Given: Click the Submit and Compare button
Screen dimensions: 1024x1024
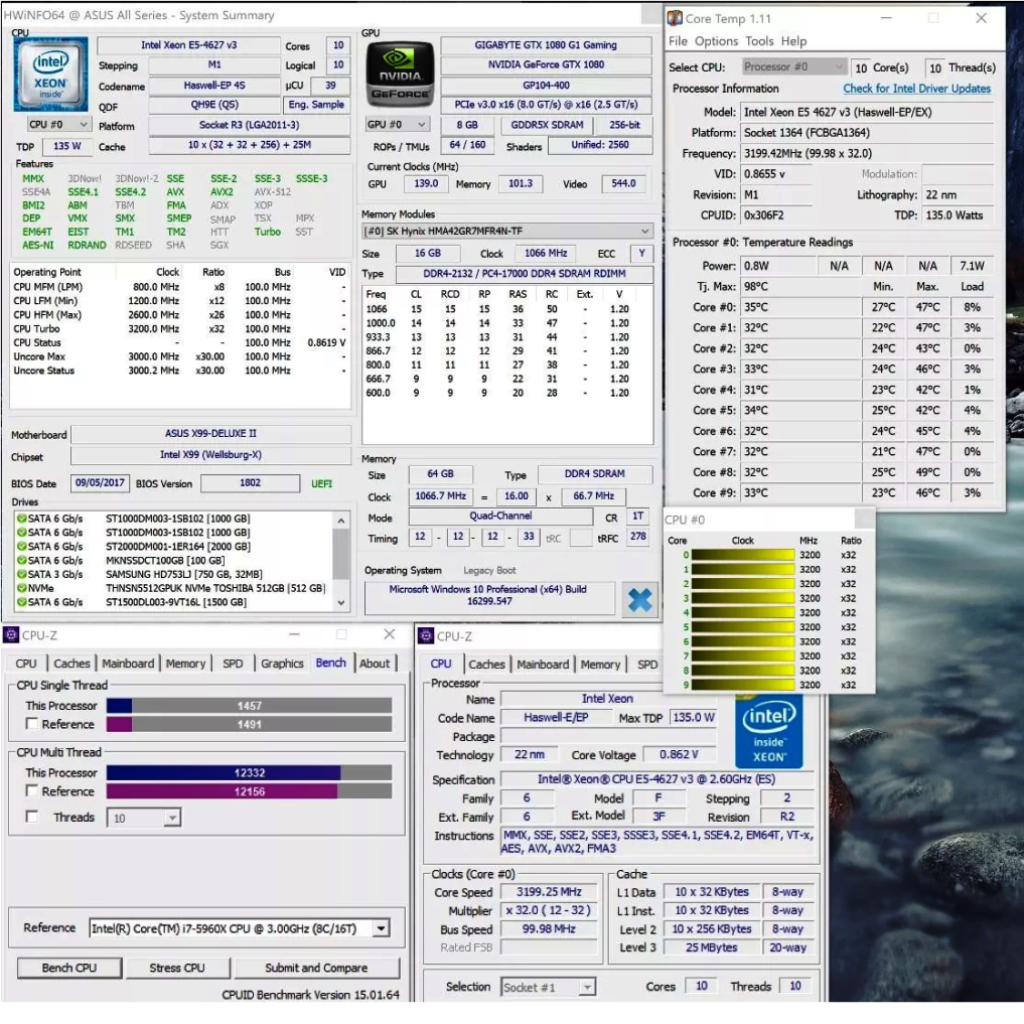Looking at the screenshot, I should point(316,968).
